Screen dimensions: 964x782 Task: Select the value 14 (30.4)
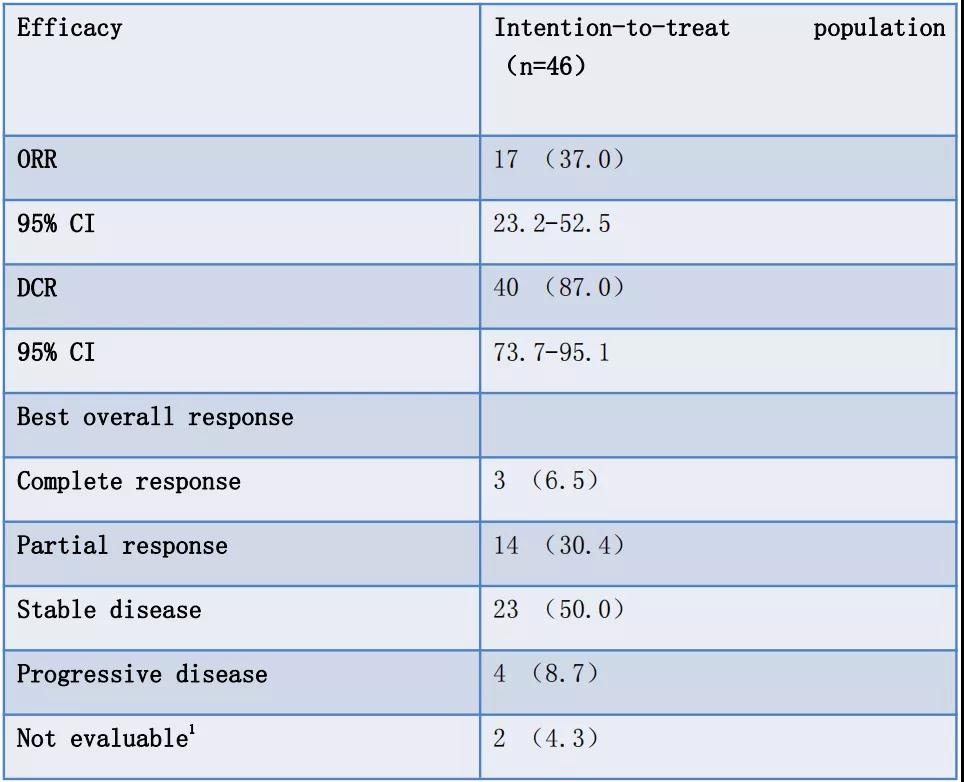(559, 546)
